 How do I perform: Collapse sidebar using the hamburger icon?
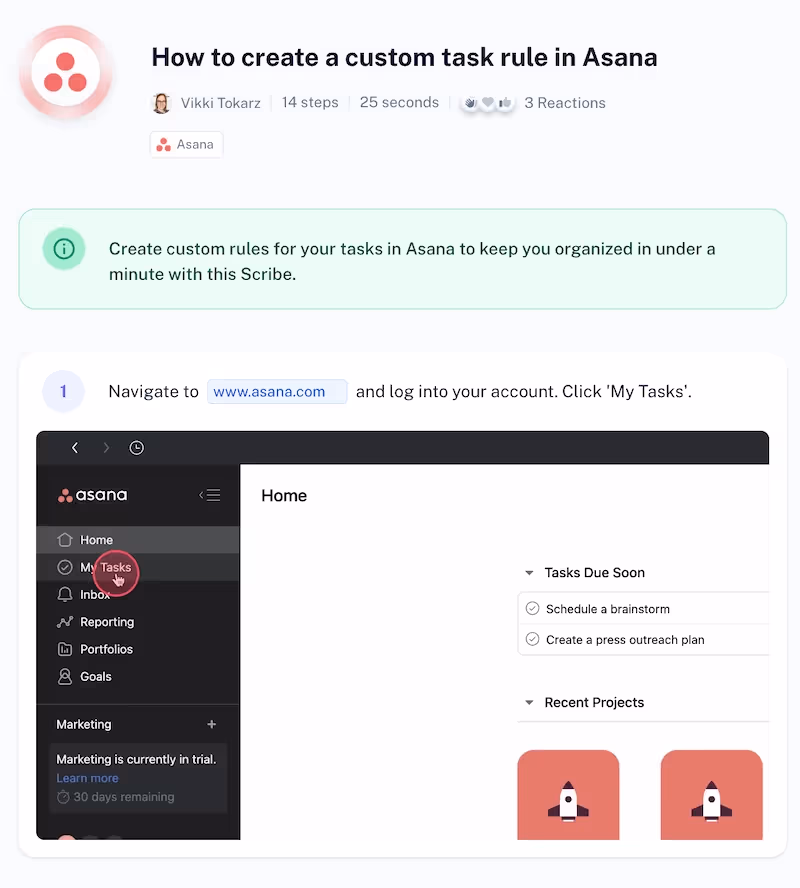[x=210, y=495]
